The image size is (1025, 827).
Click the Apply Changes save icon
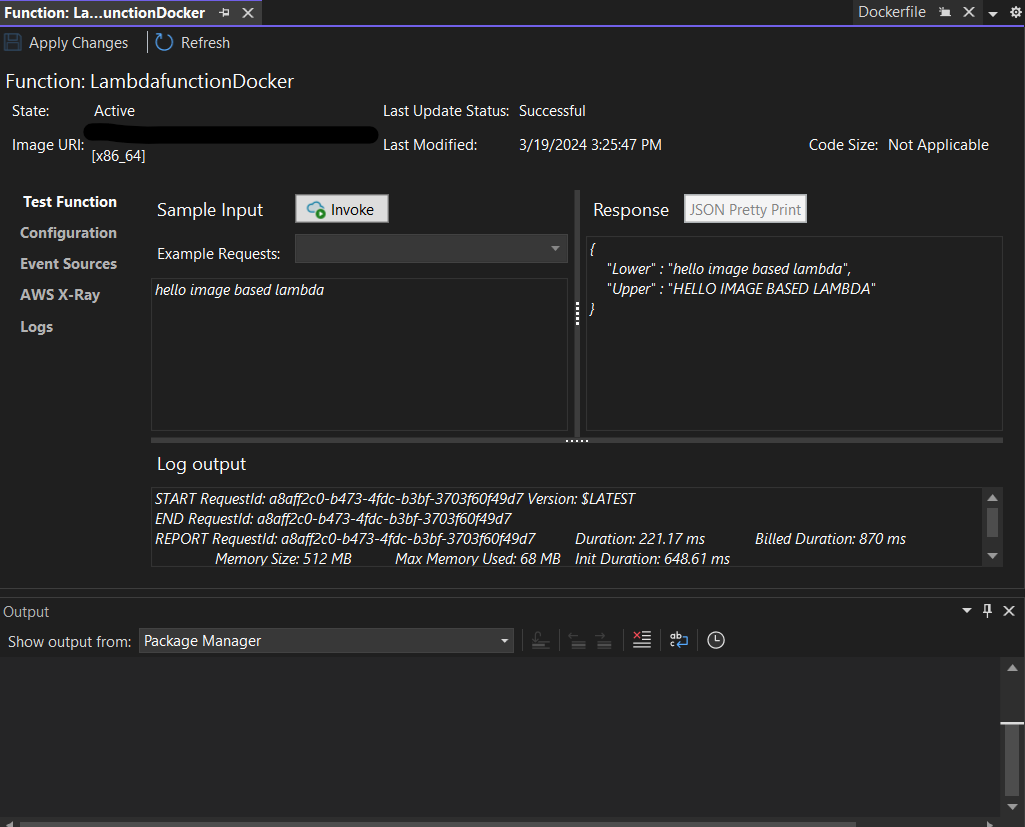pos(13,42)
